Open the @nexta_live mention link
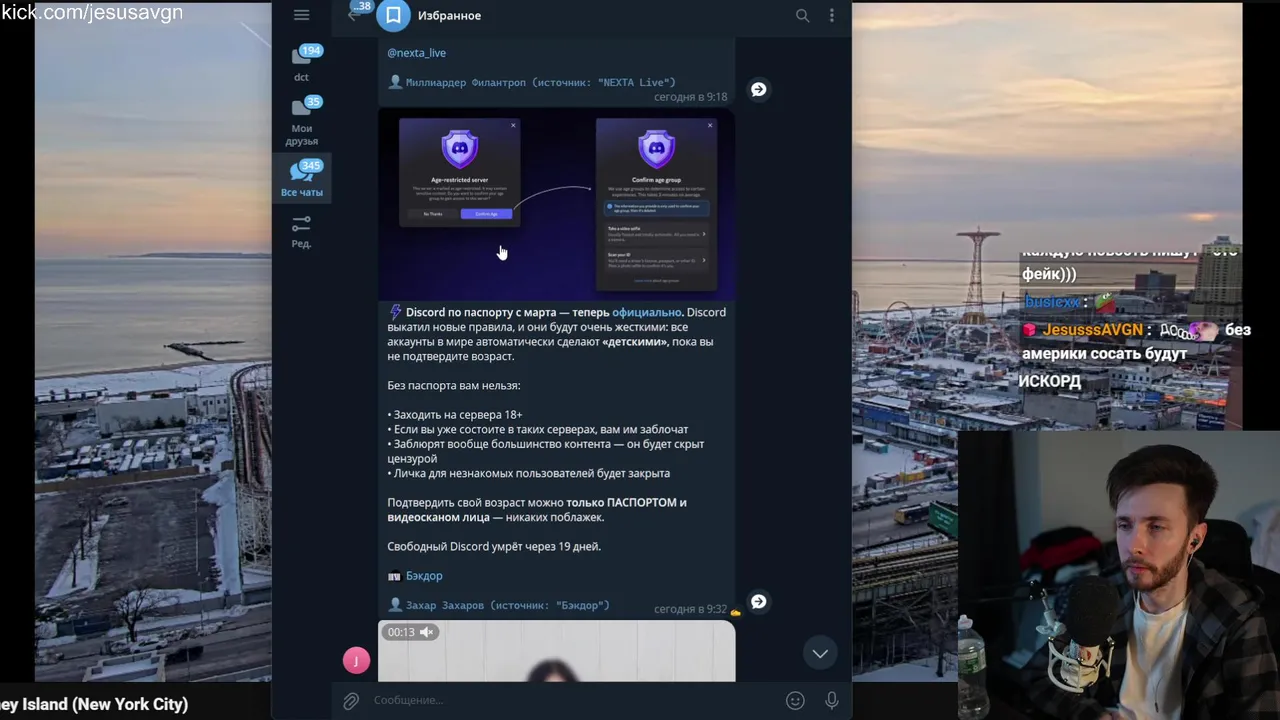Image resolution: width=1280 pixels, height=720 pixels. [x=416, y=52]
